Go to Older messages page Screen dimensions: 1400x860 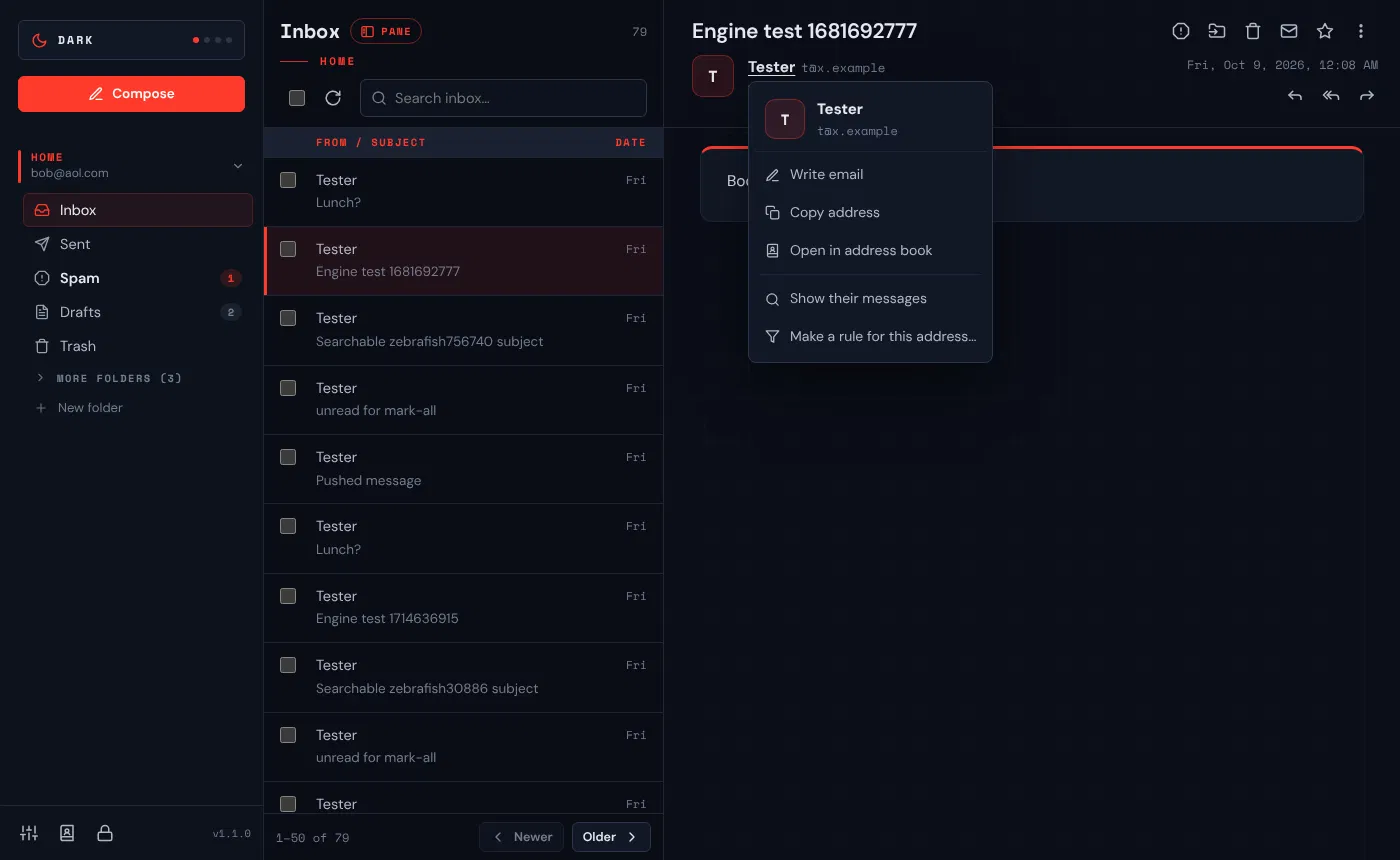coord(611,837)
